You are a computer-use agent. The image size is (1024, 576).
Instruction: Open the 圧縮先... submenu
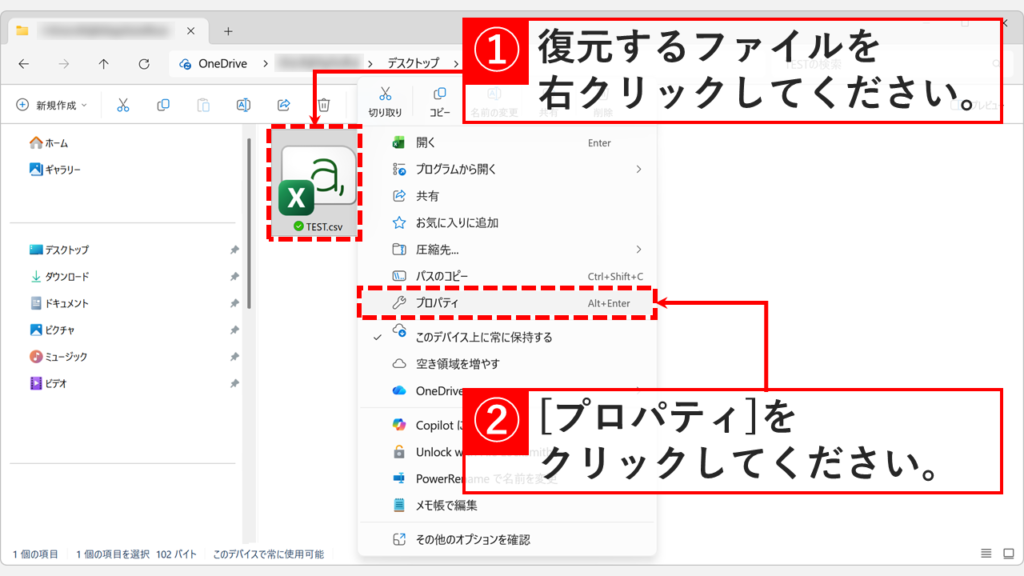click(x=506, y=249)
